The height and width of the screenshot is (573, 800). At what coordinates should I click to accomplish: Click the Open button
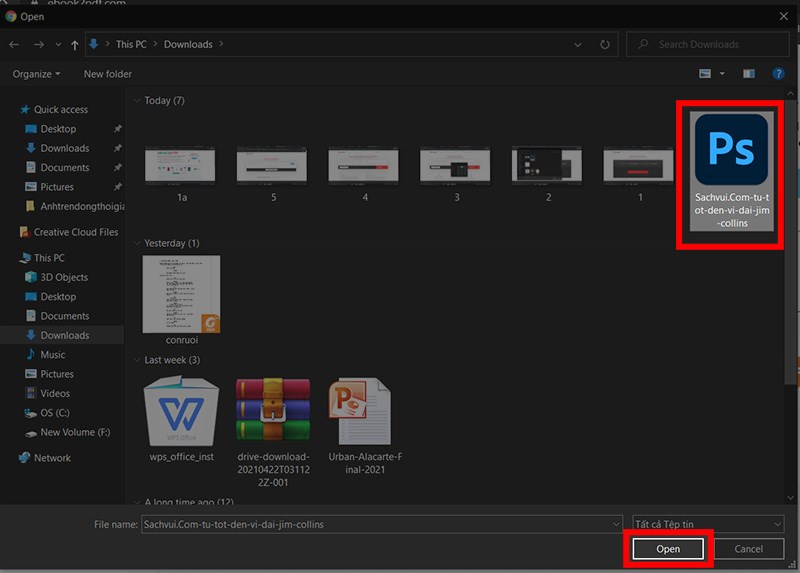[668, 549]
